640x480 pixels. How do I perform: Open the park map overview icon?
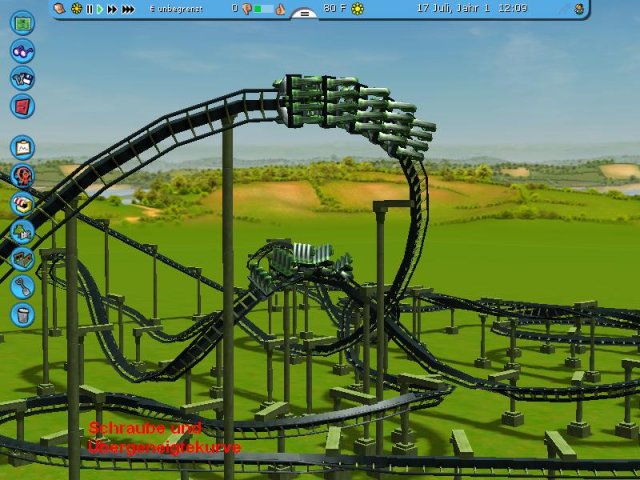click(22, 23)
